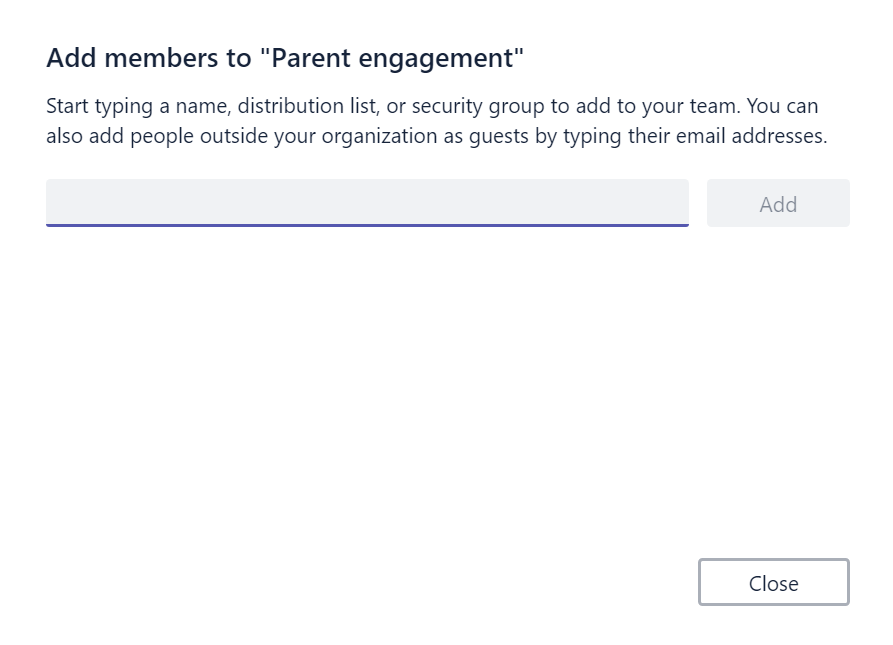The height and width of the screenshot is (645, 893).
Task: Click the member name input field
Action: [x=367, y=203]
